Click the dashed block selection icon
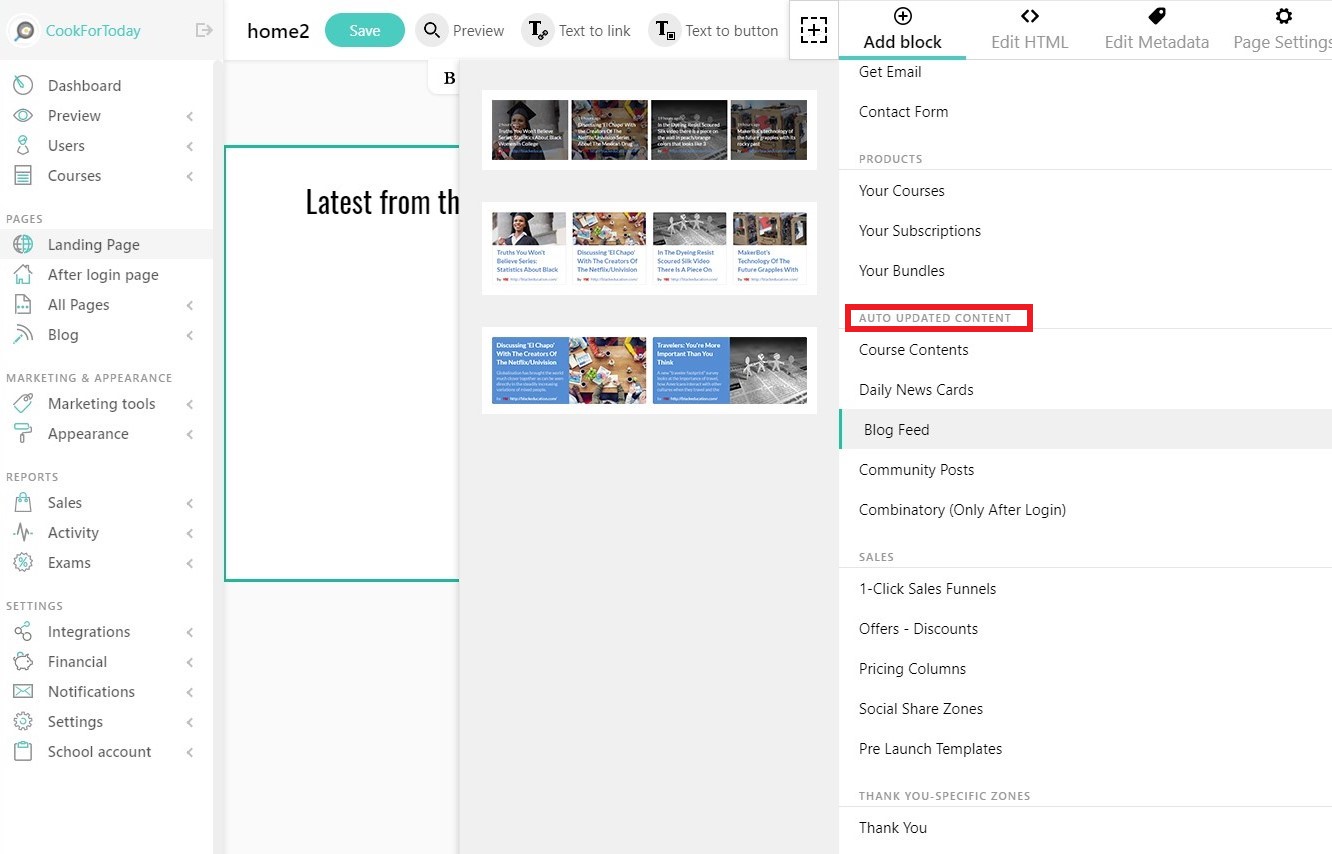 point(814,30)
